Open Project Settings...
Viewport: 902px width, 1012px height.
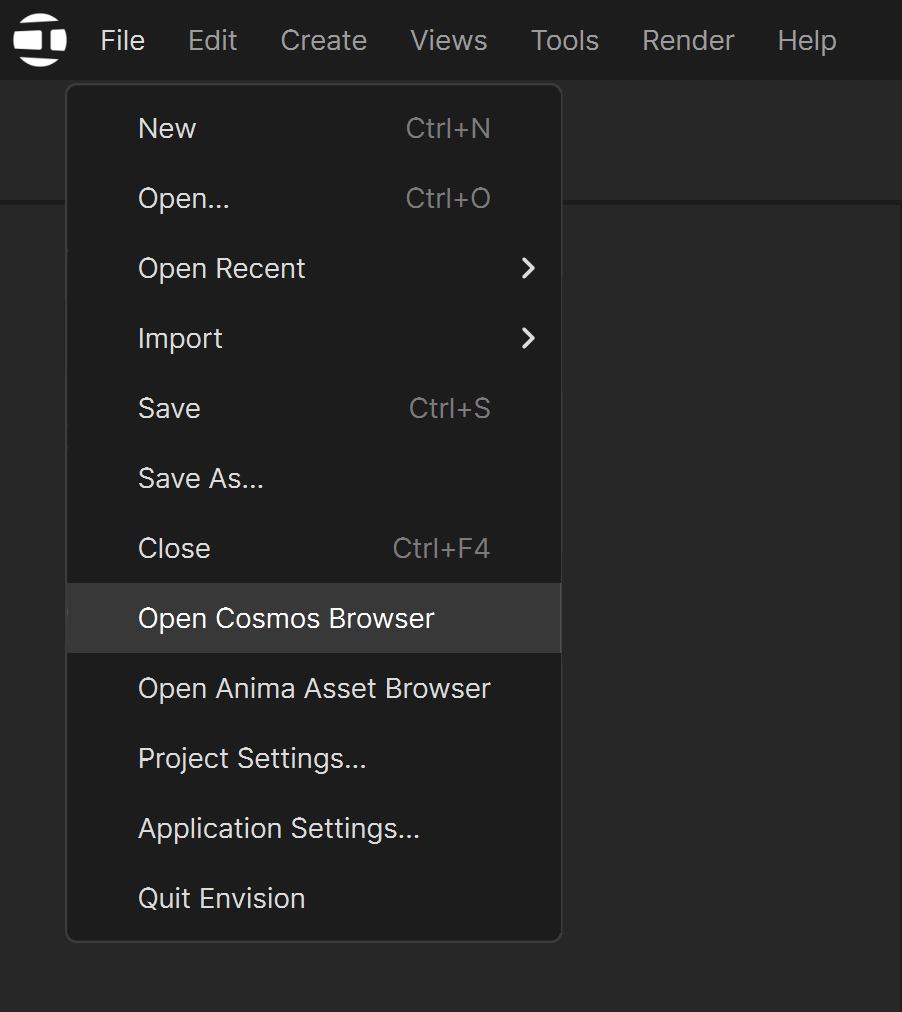tap(314, 758)
